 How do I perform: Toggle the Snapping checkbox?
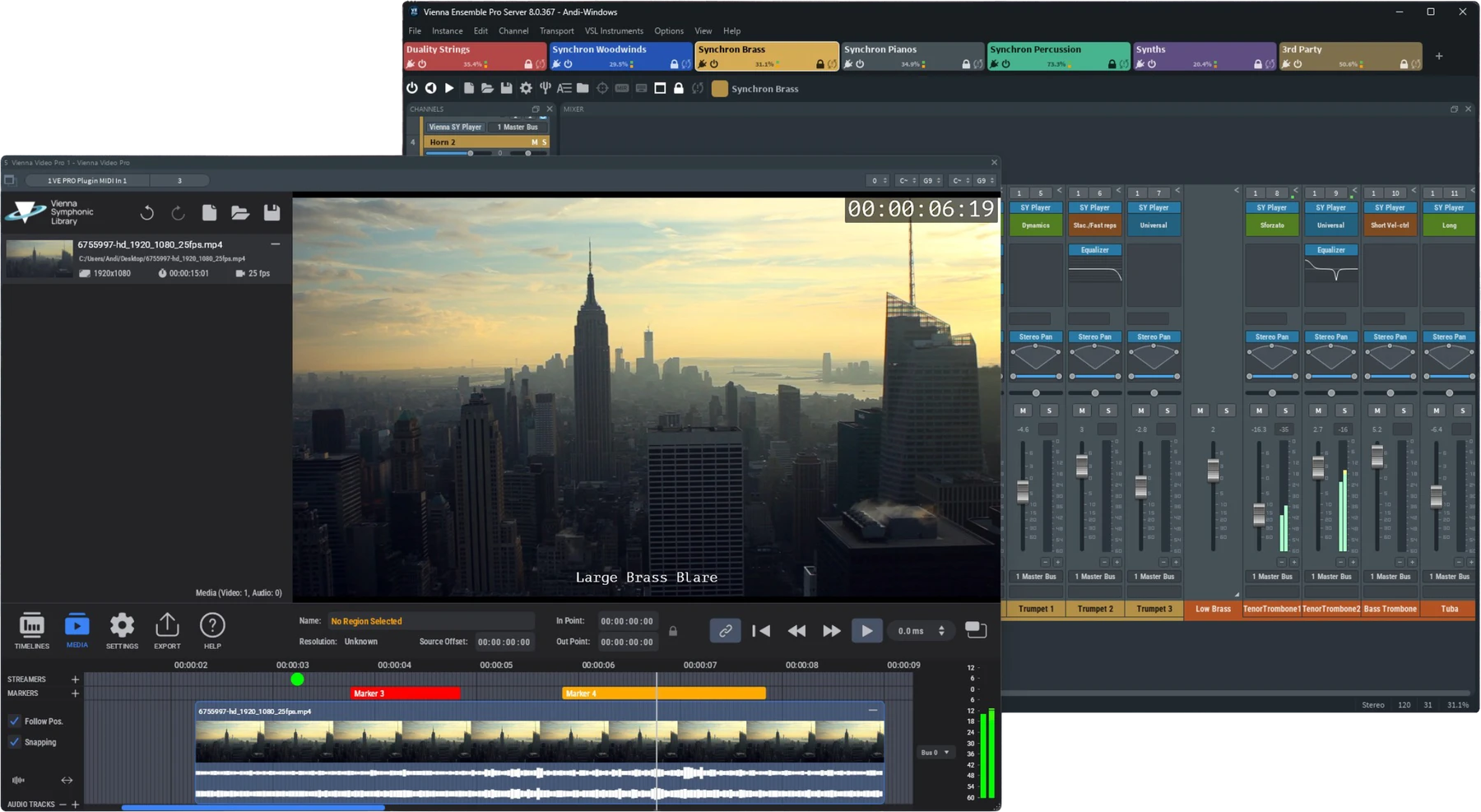[x=14, y=742]
